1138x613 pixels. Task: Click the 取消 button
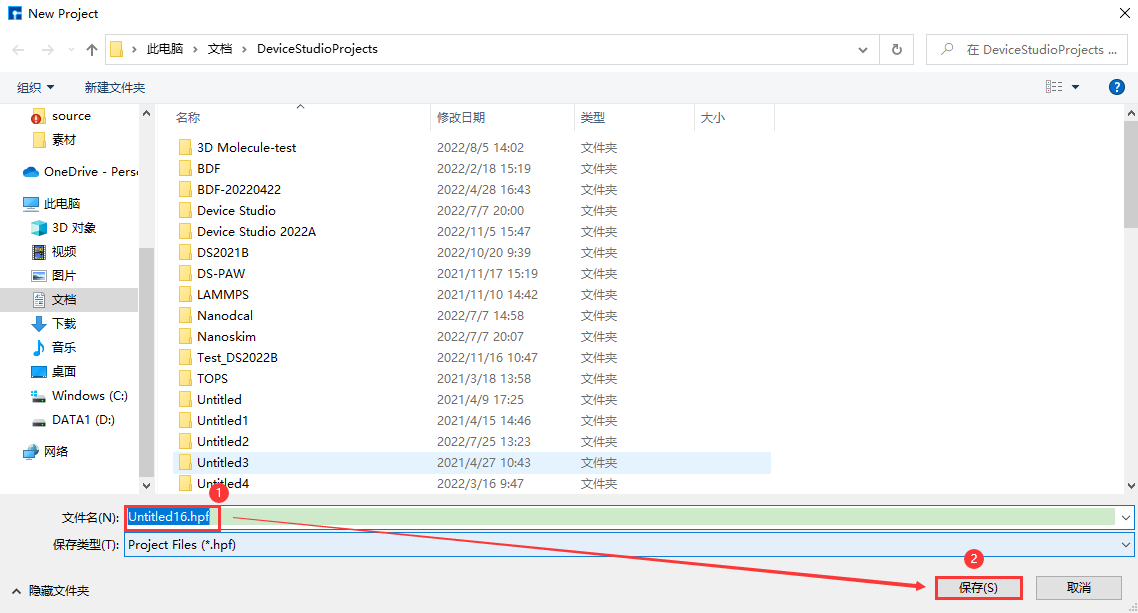pos(1078,588)
